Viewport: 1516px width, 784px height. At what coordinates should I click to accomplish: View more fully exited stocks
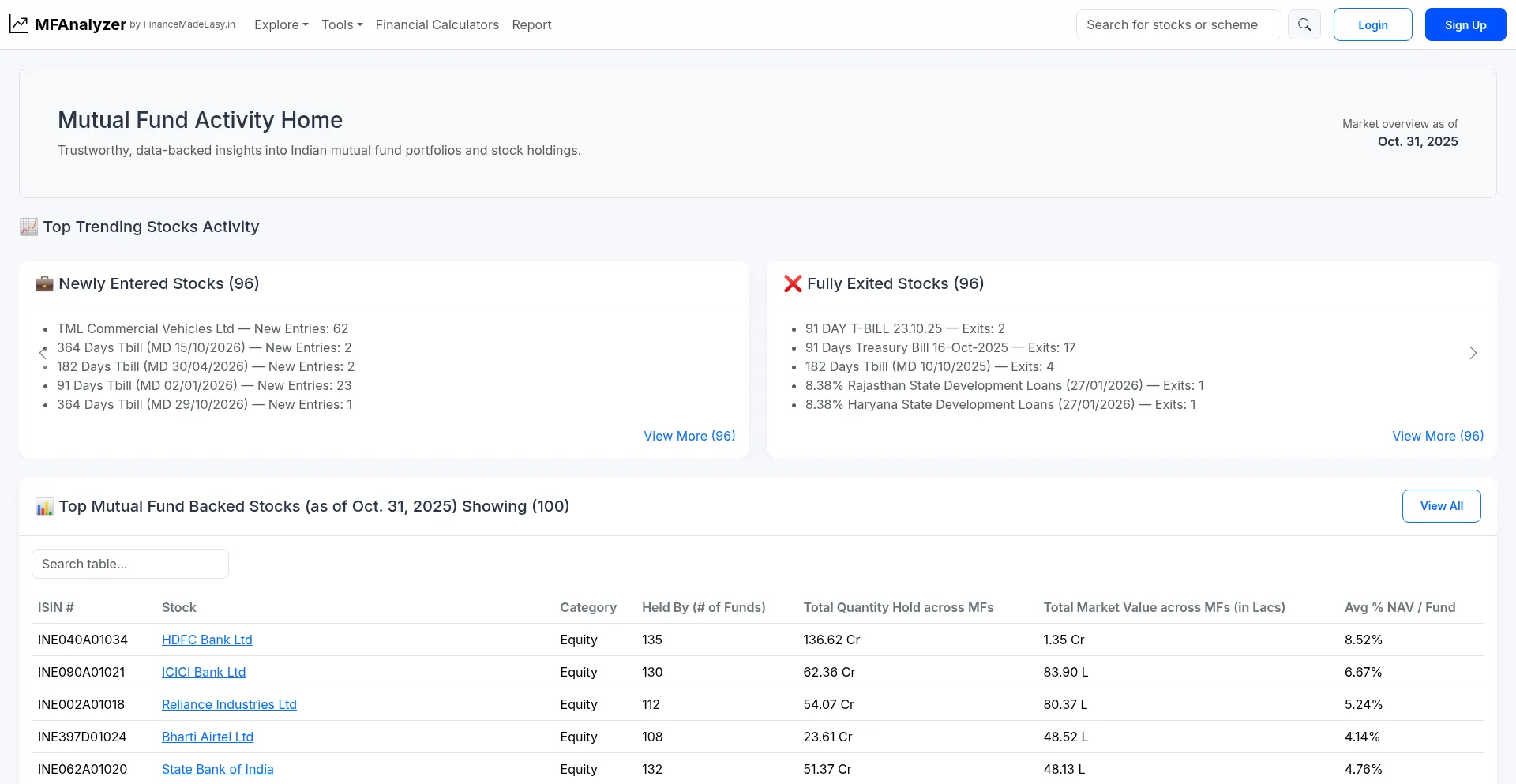tap(1438, 436)
